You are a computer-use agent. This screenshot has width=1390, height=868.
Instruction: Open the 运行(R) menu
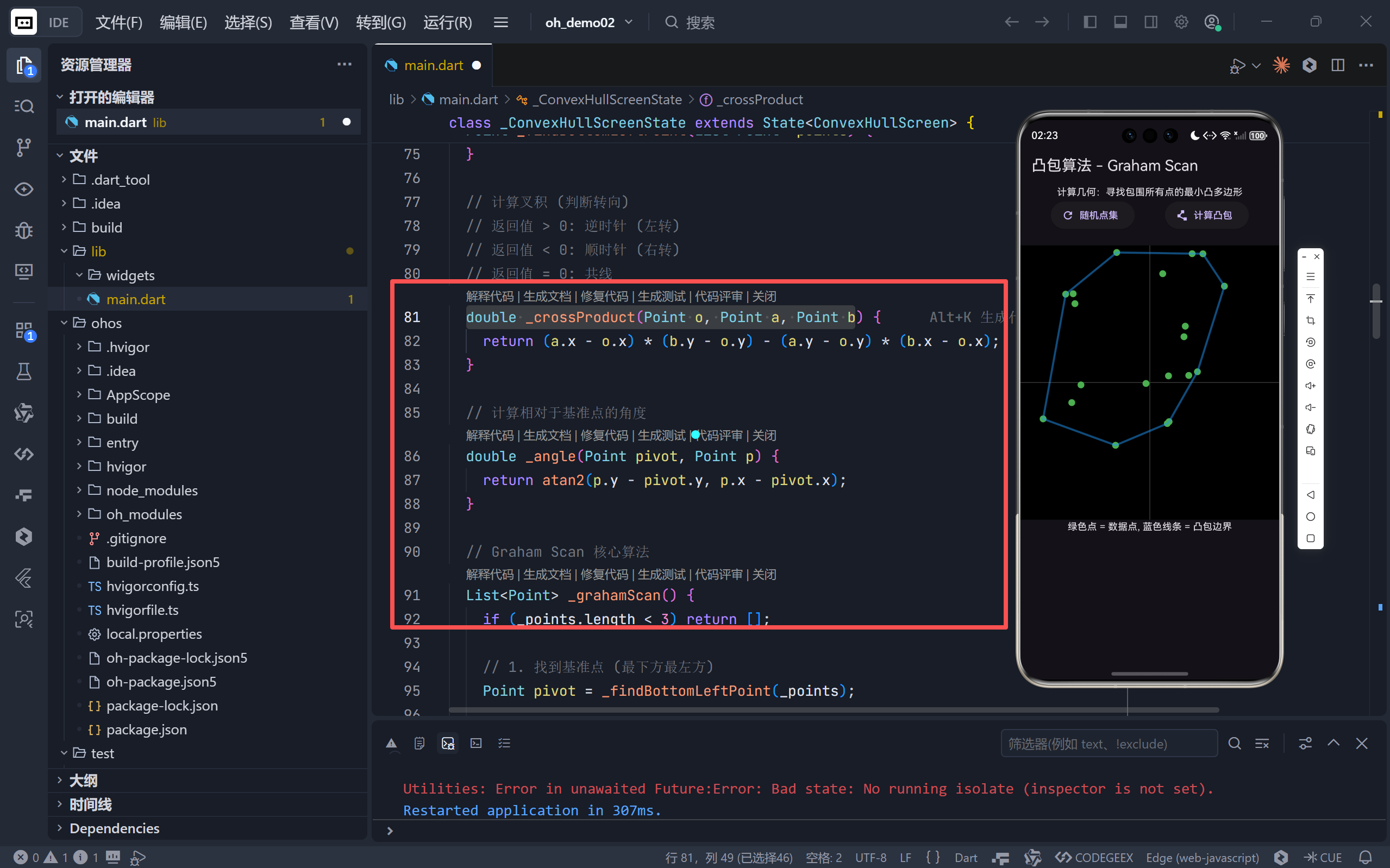tap(447, 22)
